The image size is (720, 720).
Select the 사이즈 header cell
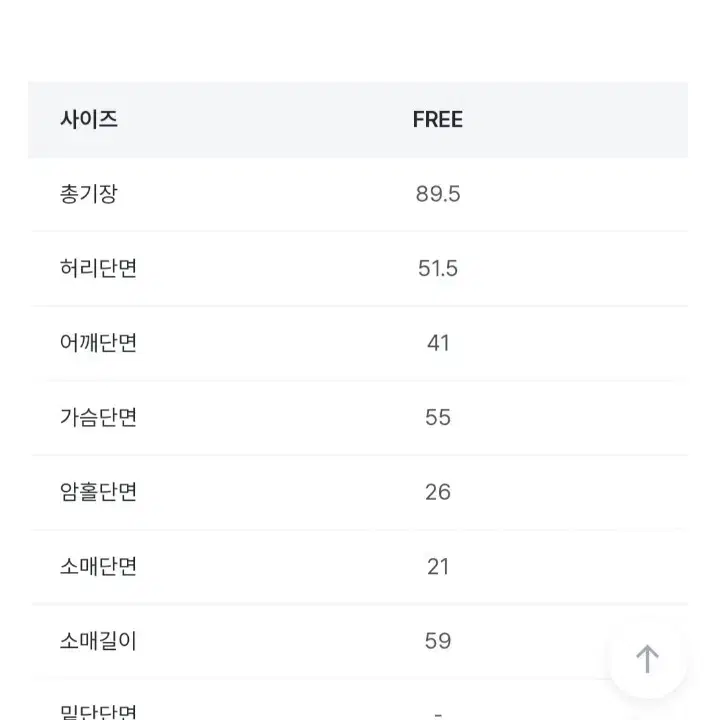[89, 119]
